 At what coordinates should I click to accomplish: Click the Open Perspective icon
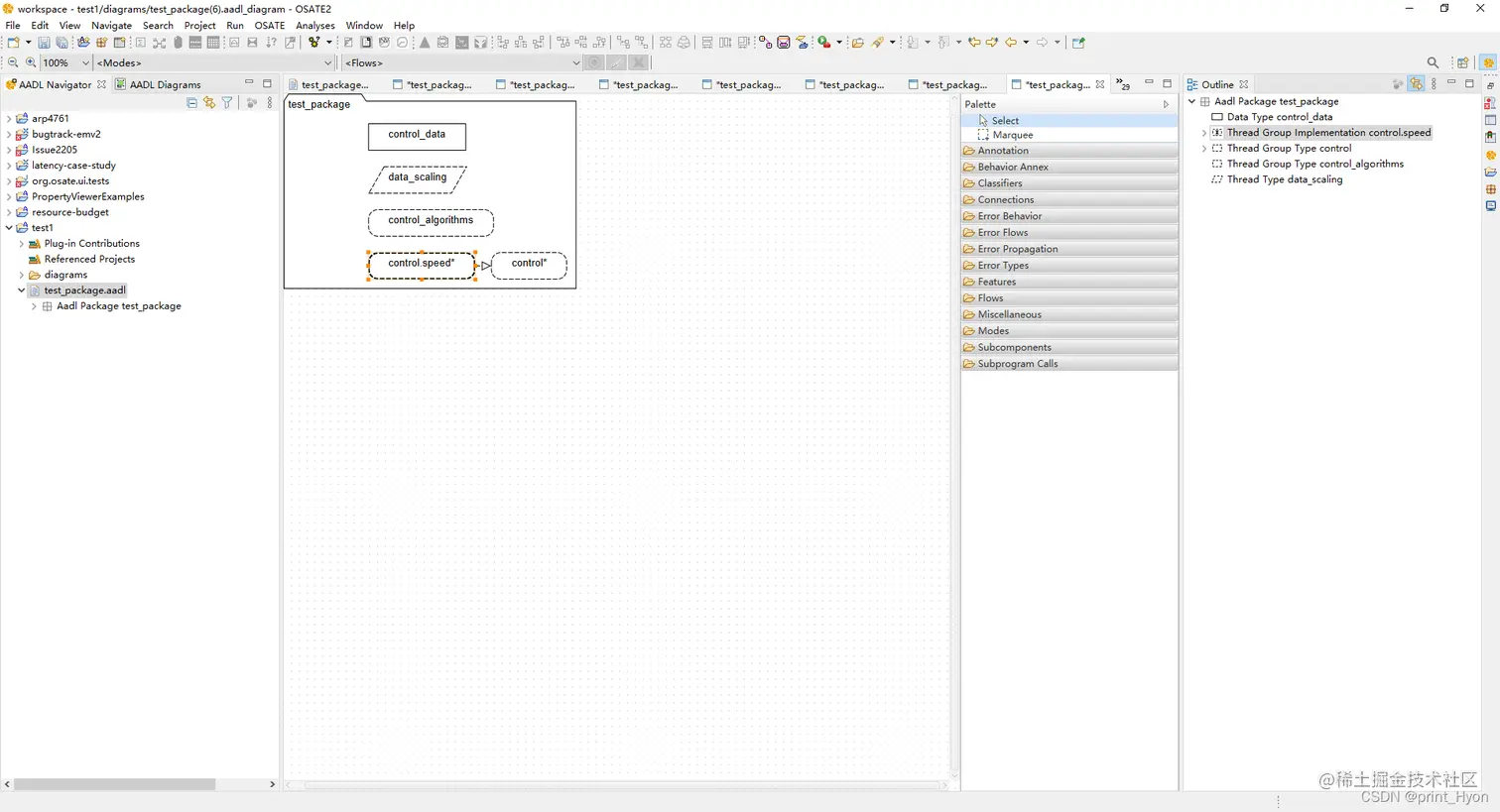(1462, 62)
